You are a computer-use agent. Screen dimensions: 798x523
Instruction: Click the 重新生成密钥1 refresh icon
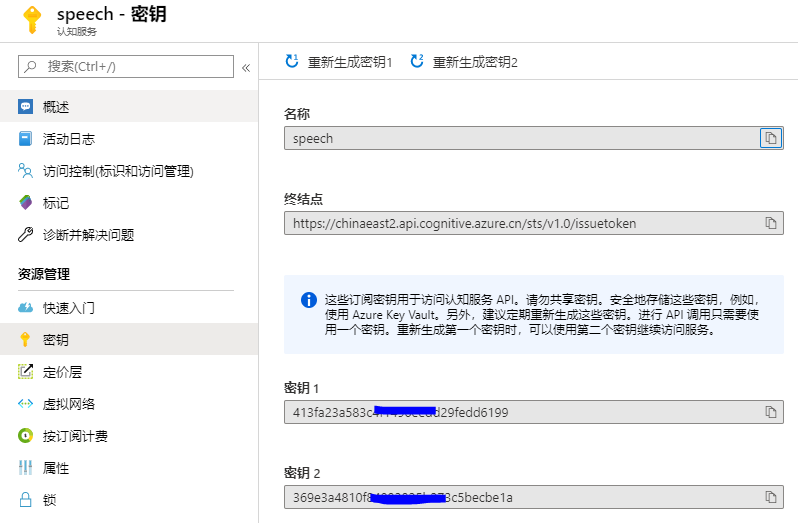292,61
